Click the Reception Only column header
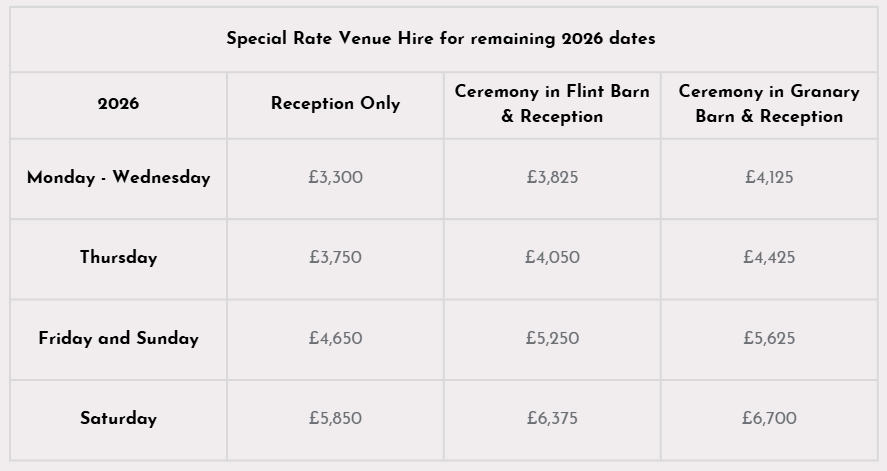Viewport: 887px width, 471px height. pos(335,103)
